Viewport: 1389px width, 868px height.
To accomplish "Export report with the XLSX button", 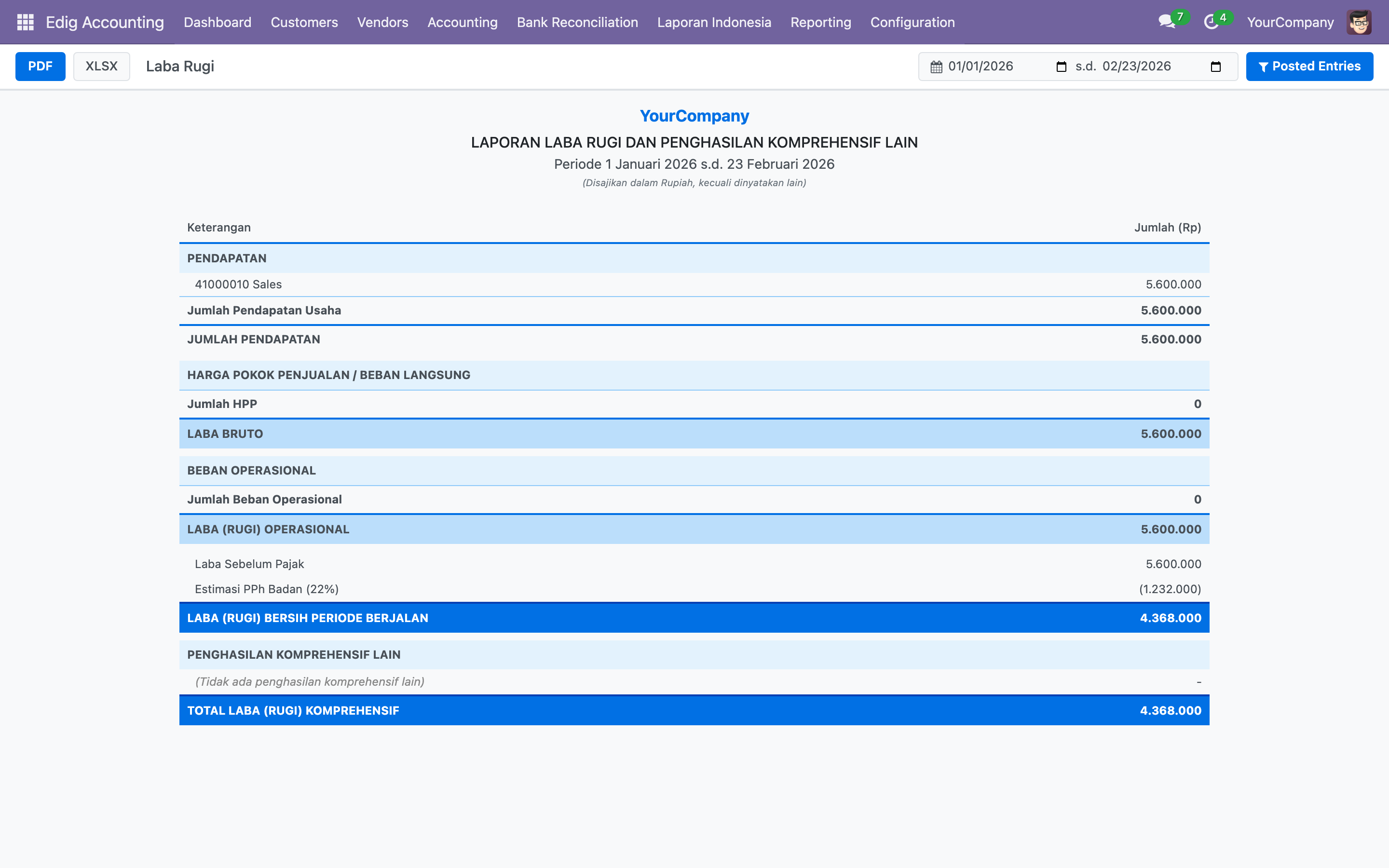I will point(101,67).
